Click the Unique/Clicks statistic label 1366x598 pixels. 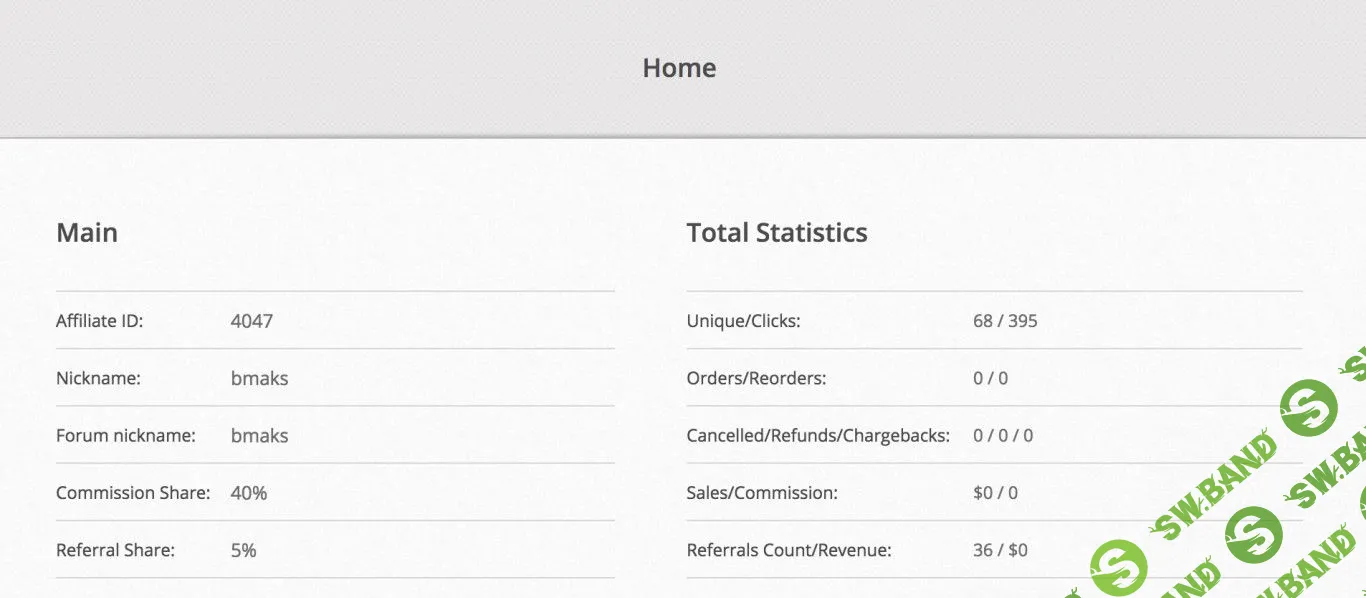(743, 321)
